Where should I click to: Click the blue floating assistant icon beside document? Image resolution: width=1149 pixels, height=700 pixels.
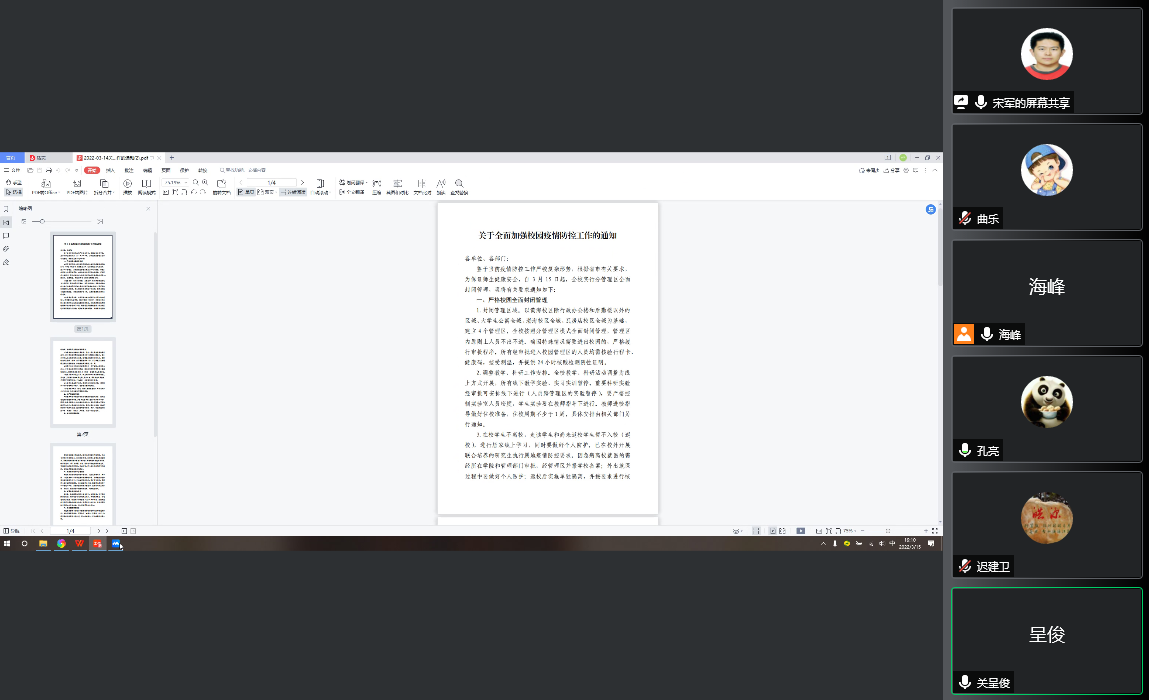point(930,209)
